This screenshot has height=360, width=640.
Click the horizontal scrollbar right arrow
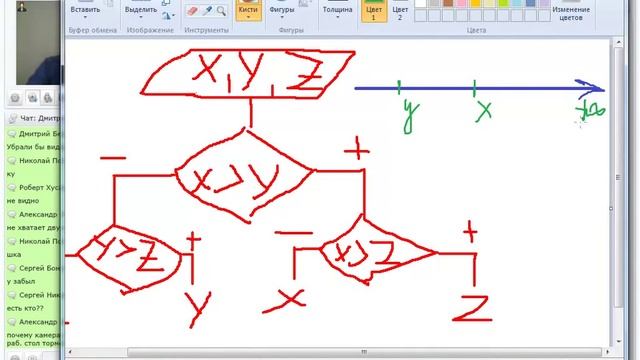pos(607,352)
